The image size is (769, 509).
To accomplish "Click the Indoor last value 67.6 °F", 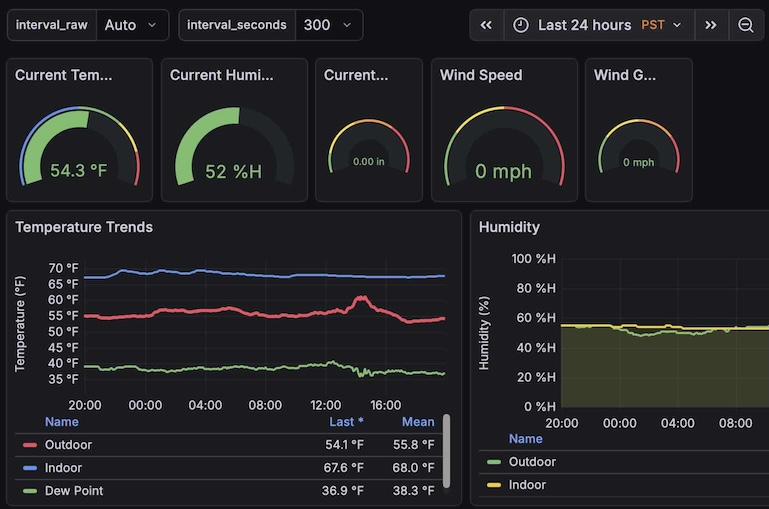I will (x=343, y=468).
